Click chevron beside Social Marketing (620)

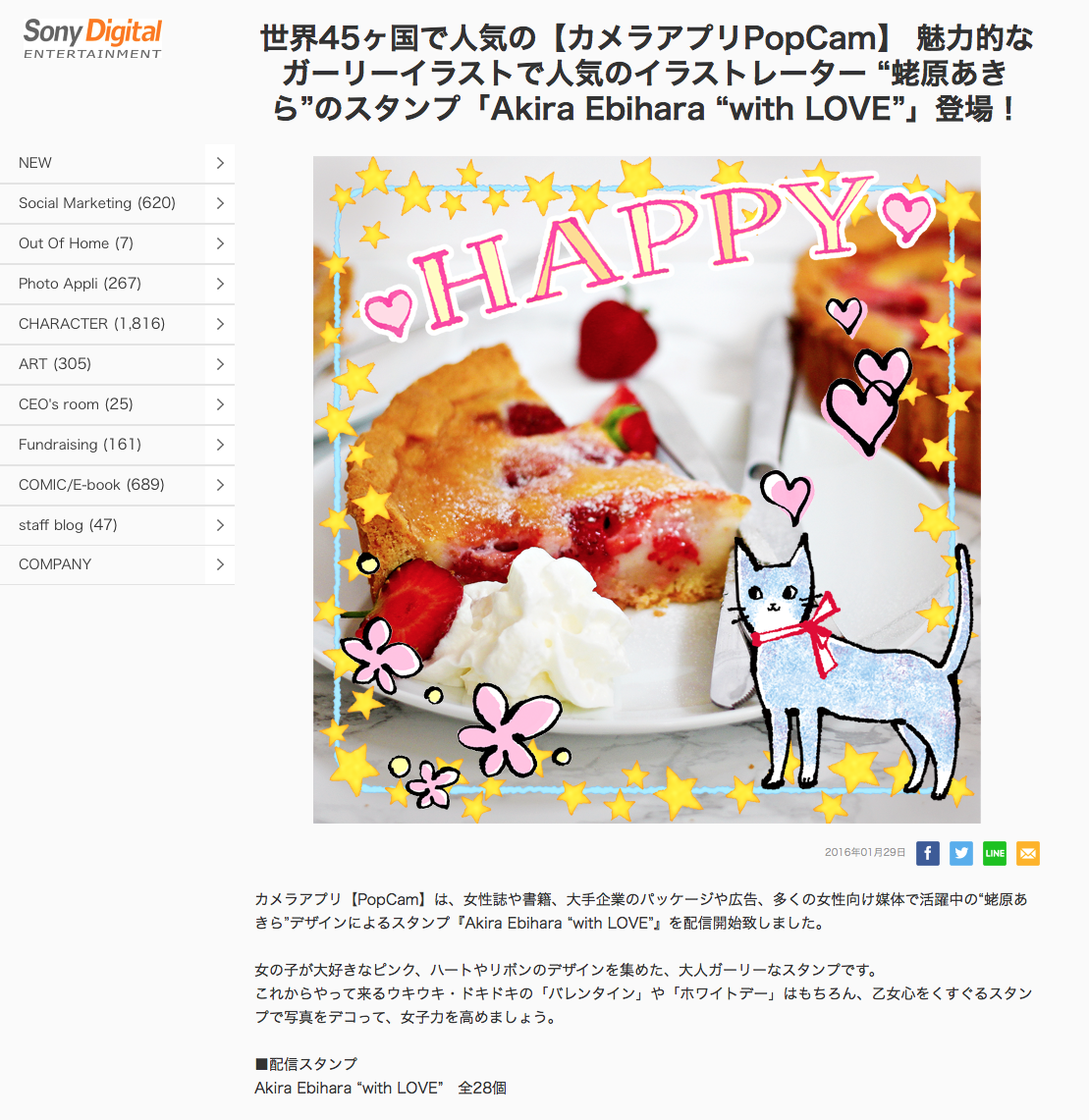click(x=220, y=203)
